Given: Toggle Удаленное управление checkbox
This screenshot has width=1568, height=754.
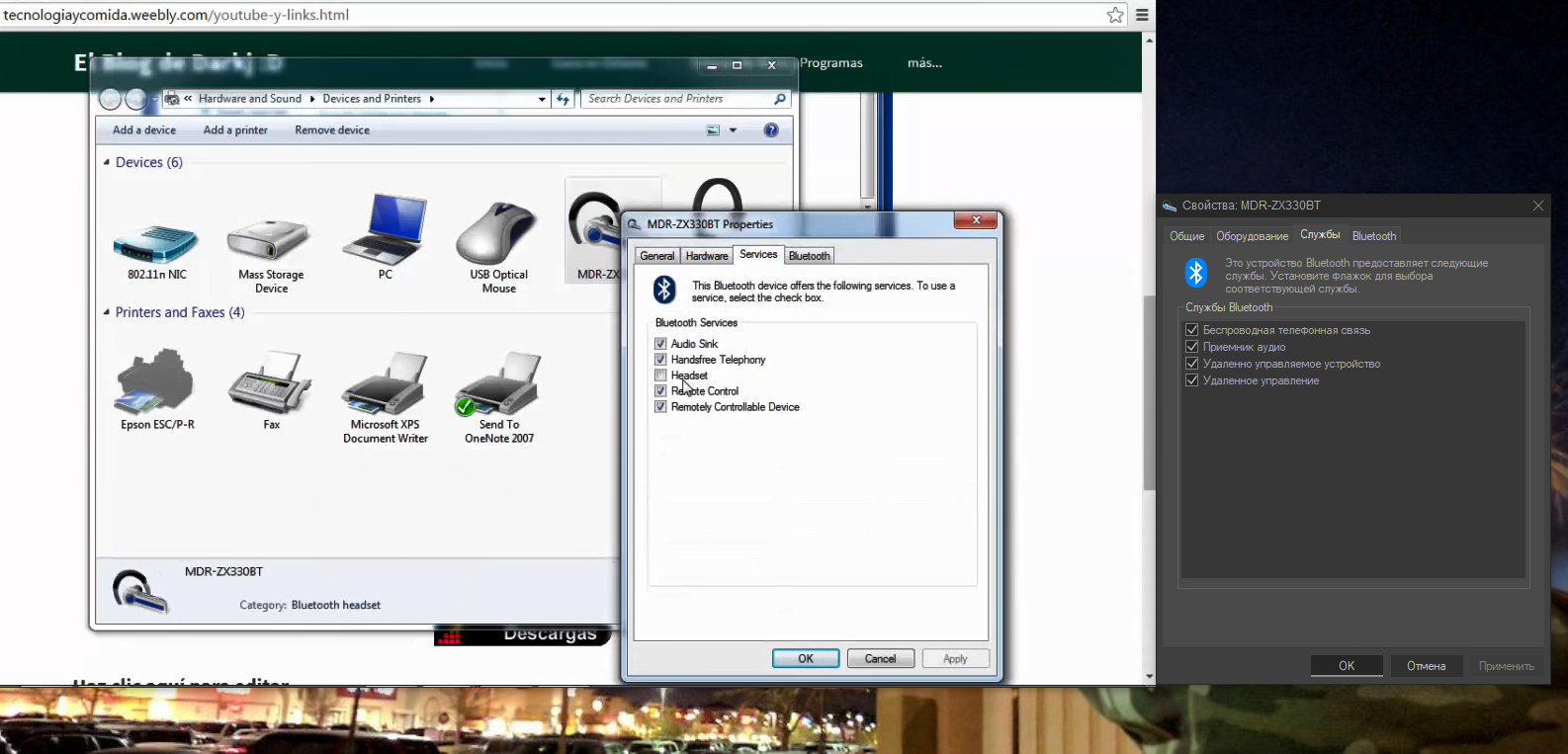Looking at the screenshot, I should [x=1192, y=380].
